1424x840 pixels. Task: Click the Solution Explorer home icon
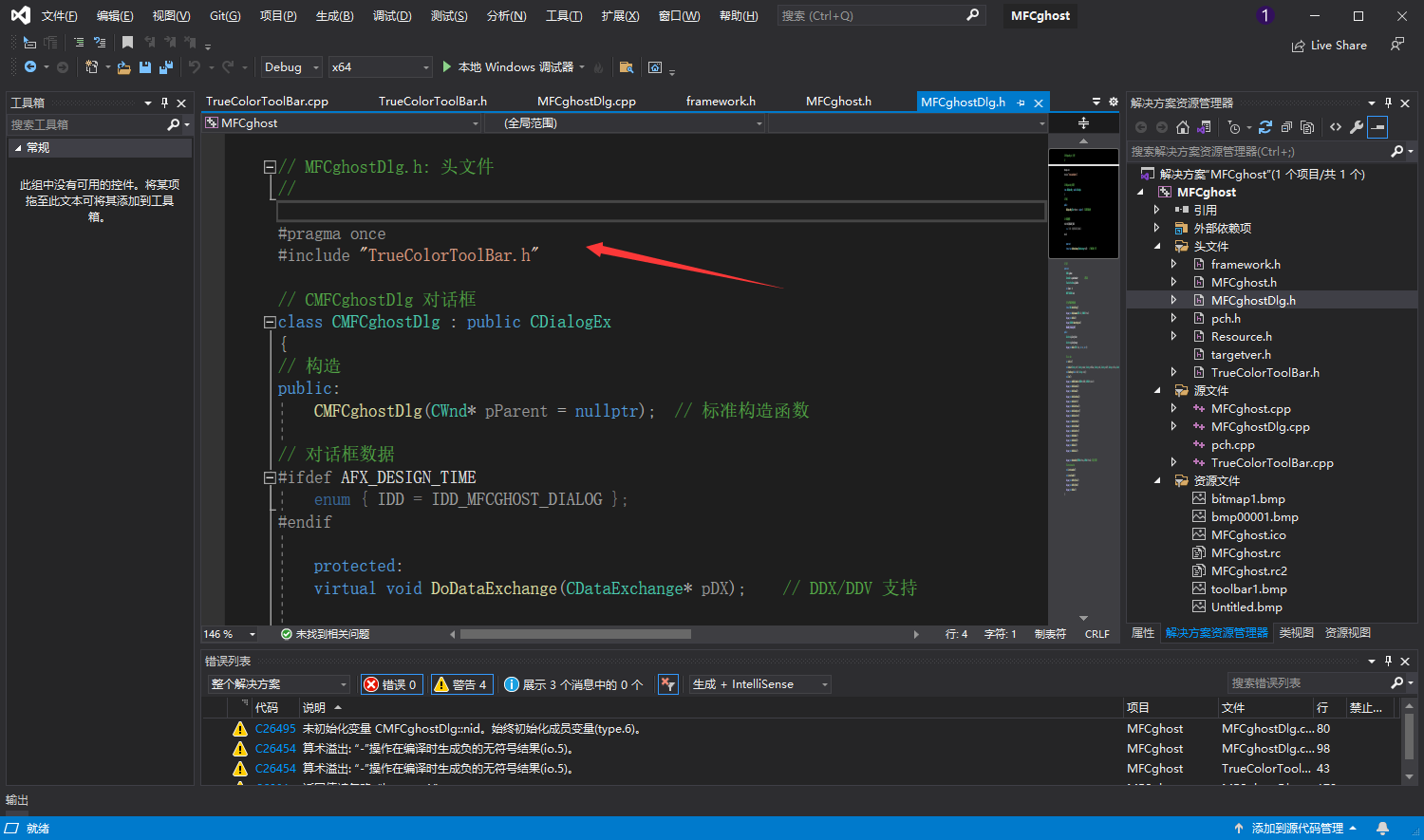[1182, 127]
